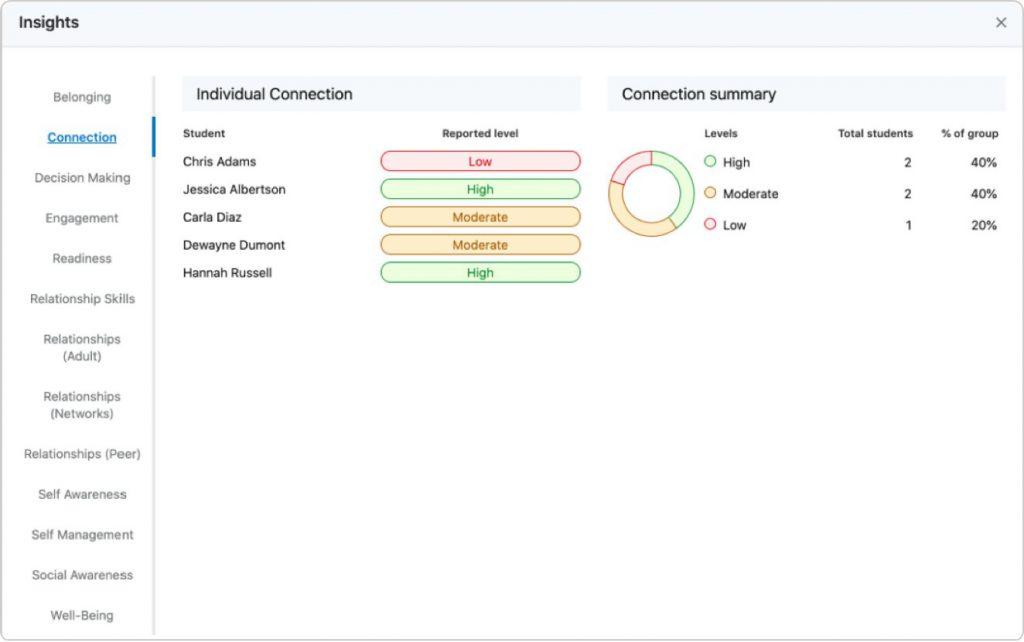Screen dimensions: 1024x642
Task: Open the Well-Being insights
Action: (x=82, y=616)
